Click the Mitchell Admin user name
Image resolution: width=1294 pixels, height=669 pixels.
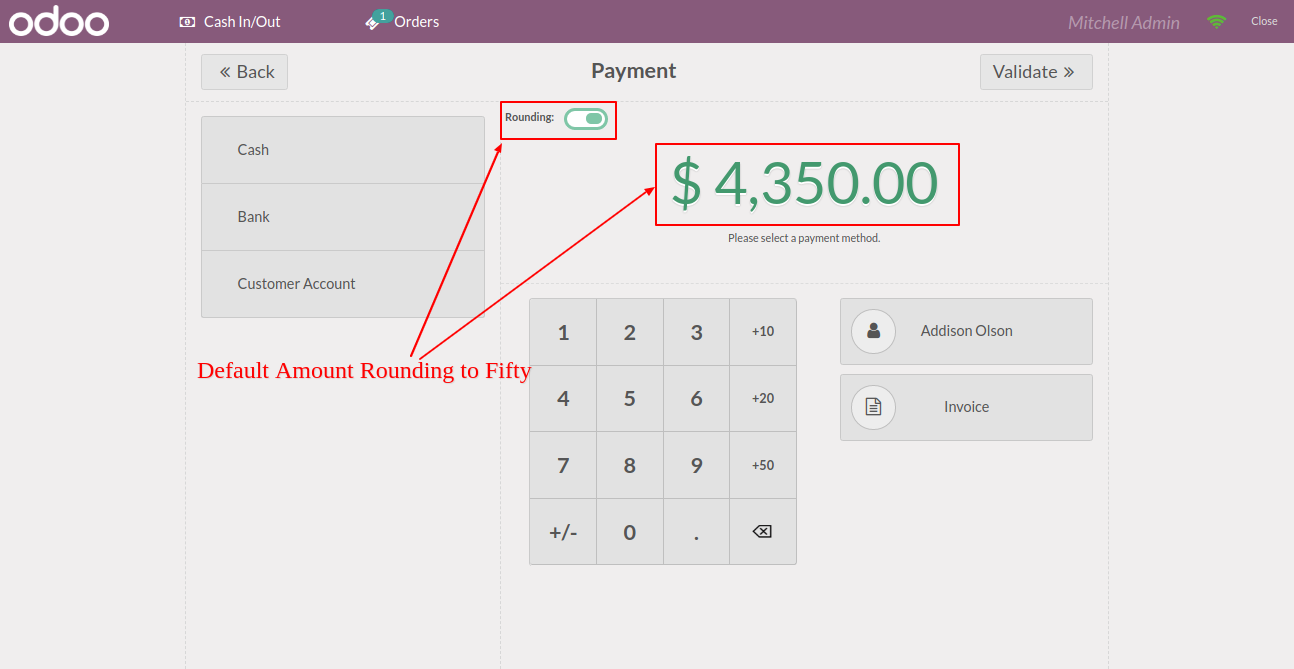point(1123,22)
